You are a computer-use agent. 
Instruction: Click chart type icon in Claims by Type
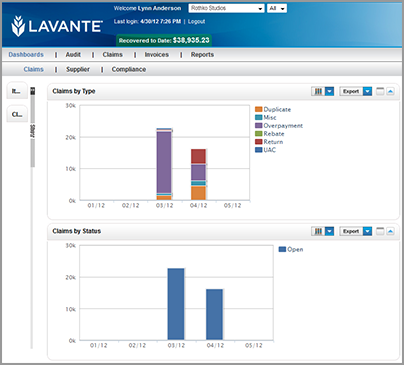(318, 91)
